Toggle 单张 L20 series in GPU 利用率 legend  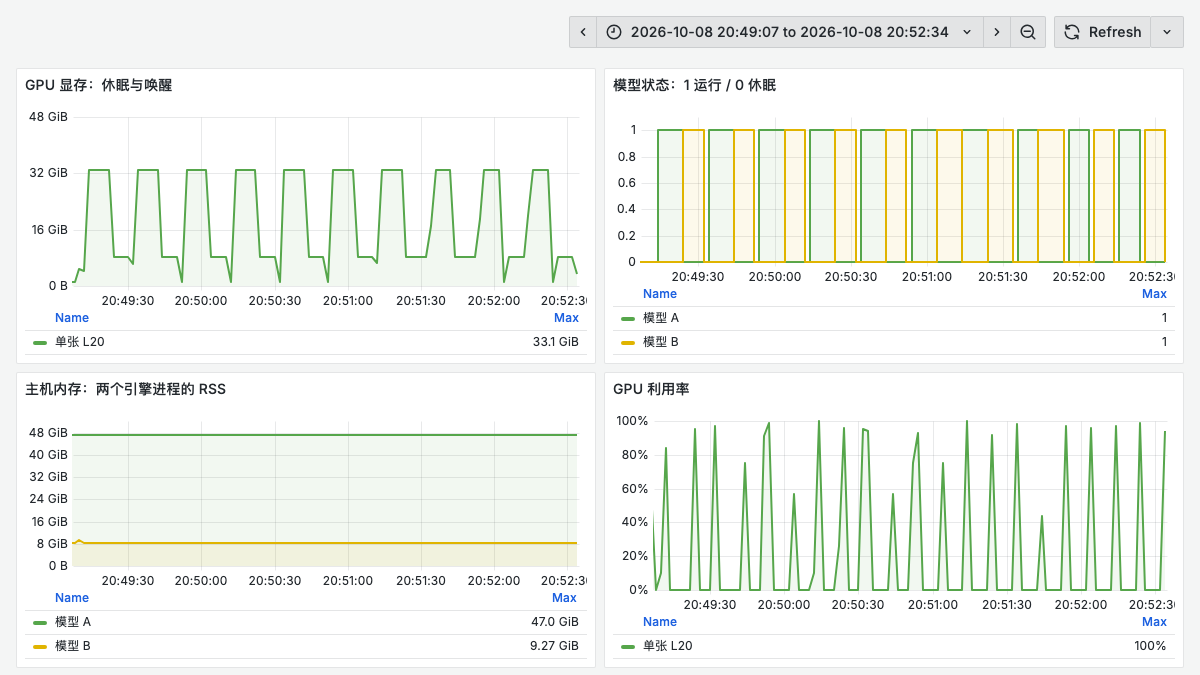pyautogui.click(x=668, y=646)
